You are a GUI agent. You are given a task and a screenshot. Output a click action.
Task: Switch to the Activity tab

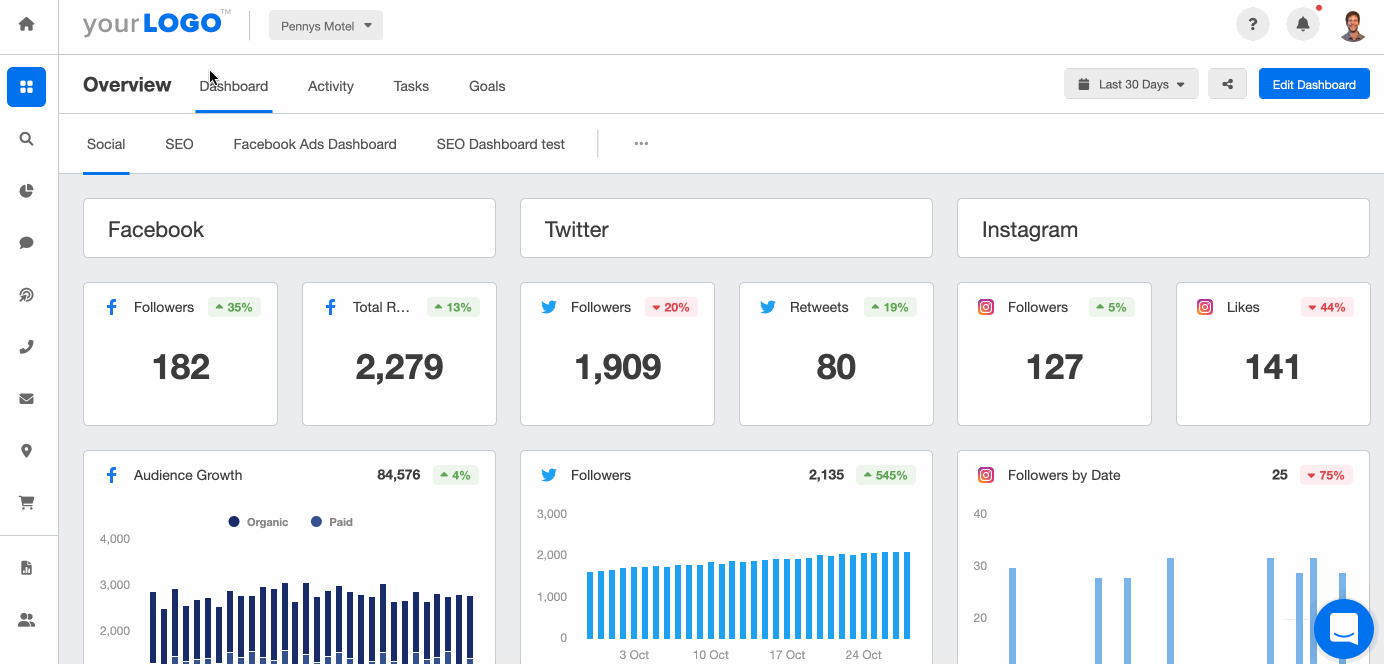(x=331, y=86)
